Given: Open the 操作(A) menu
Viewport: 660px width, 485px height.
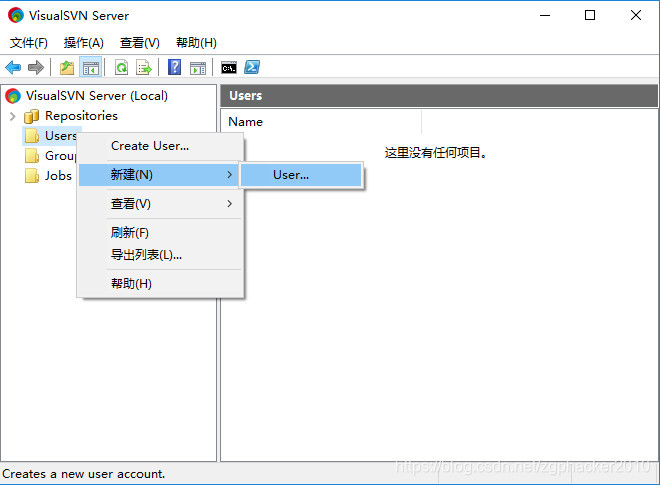Looking at the screenshot, I should pyautogui.click(x=83, y=43).
